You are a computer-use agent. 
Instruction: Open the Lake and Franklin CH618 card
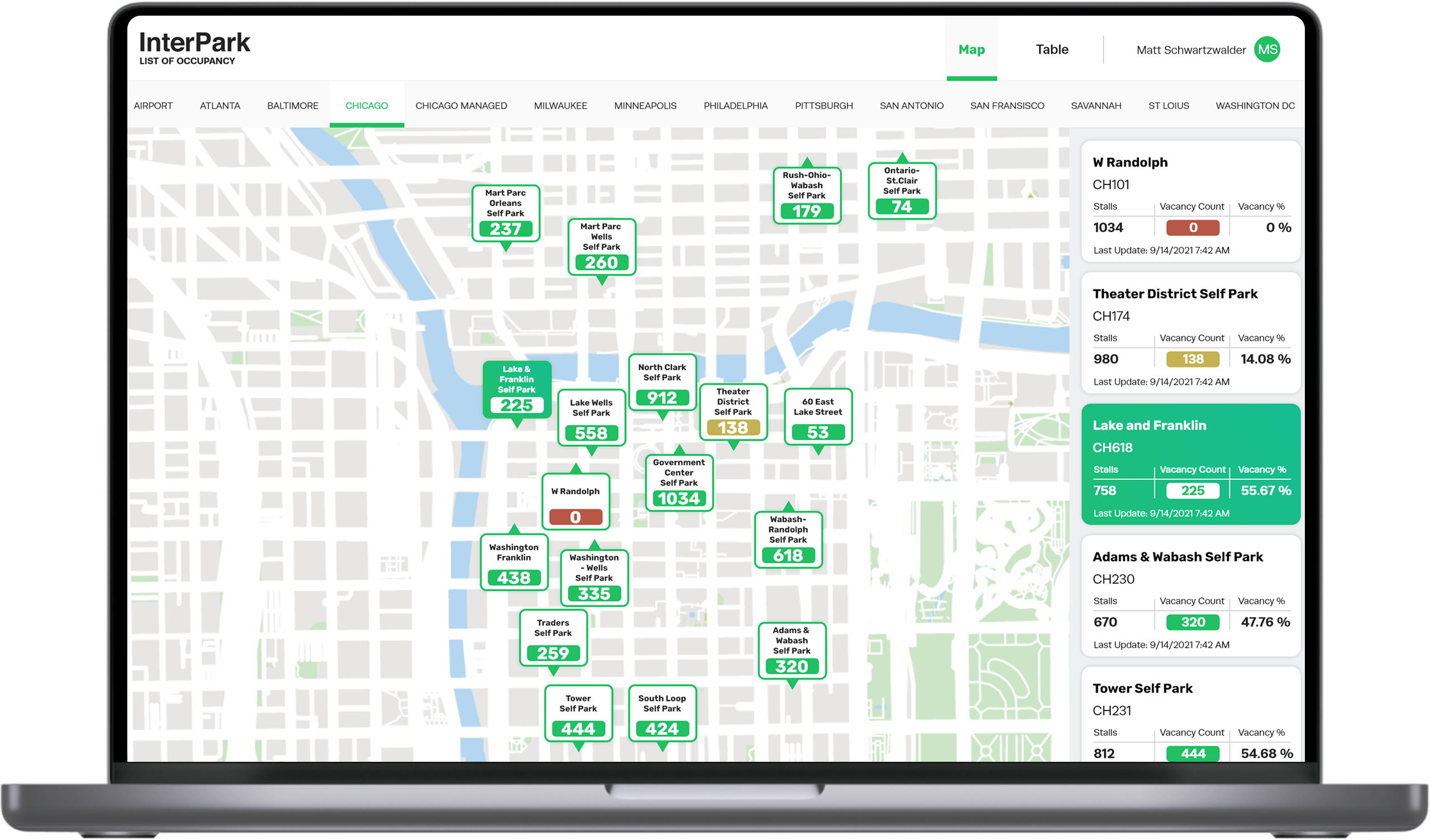point(1190,464)
